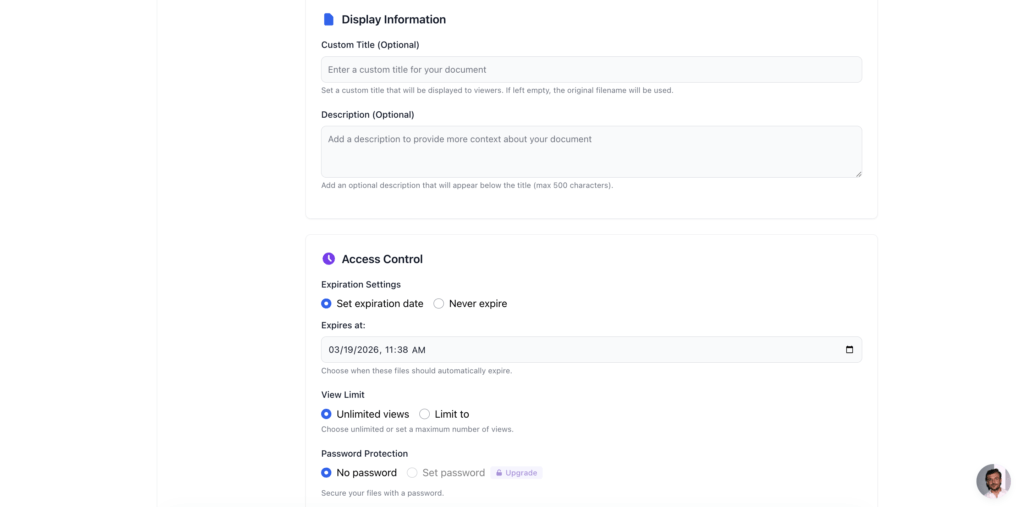
Task: Click the Description box resize handle
Action: (857, 173)
